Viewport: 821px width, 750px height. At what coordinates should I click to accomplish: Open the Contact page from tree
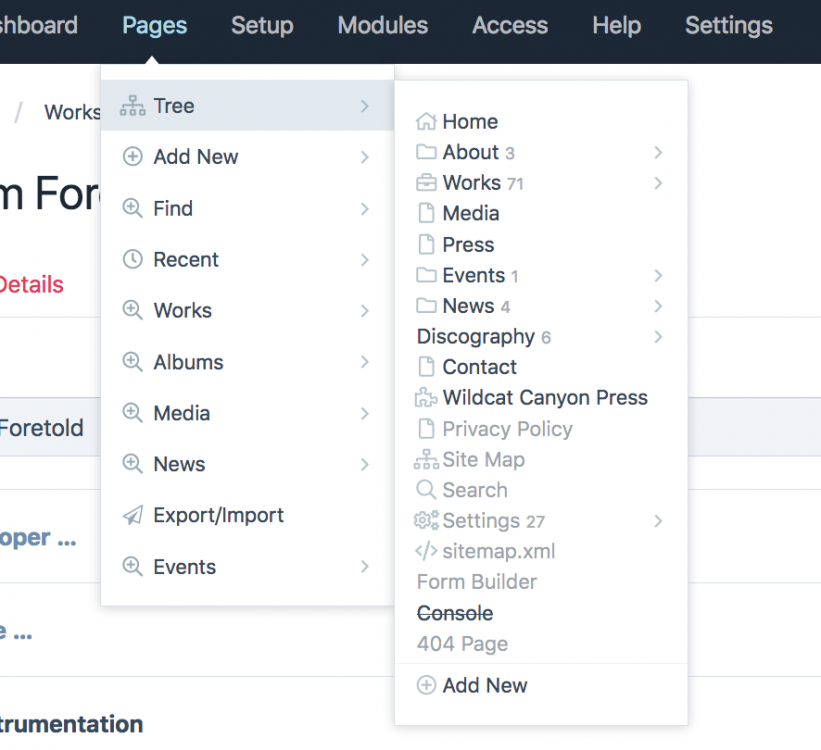point(479,367)
